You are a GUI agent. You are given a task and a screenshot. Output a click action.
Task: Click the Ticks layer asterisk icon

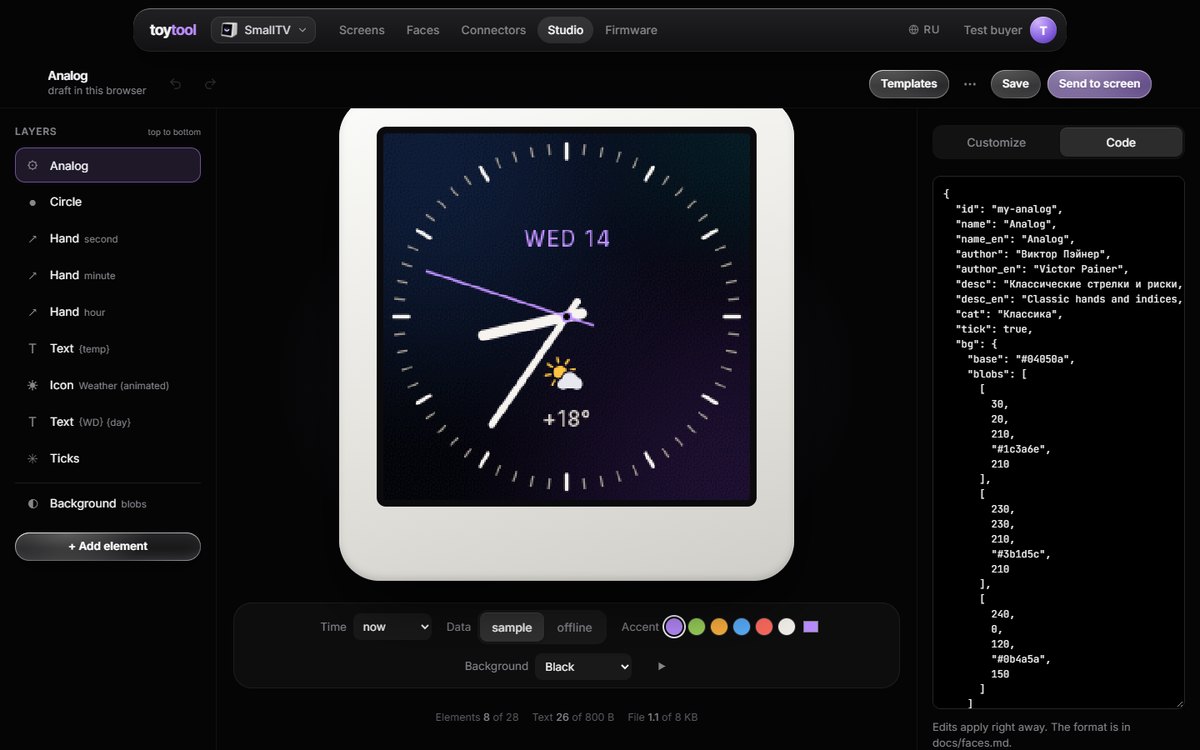pos(33,458)
